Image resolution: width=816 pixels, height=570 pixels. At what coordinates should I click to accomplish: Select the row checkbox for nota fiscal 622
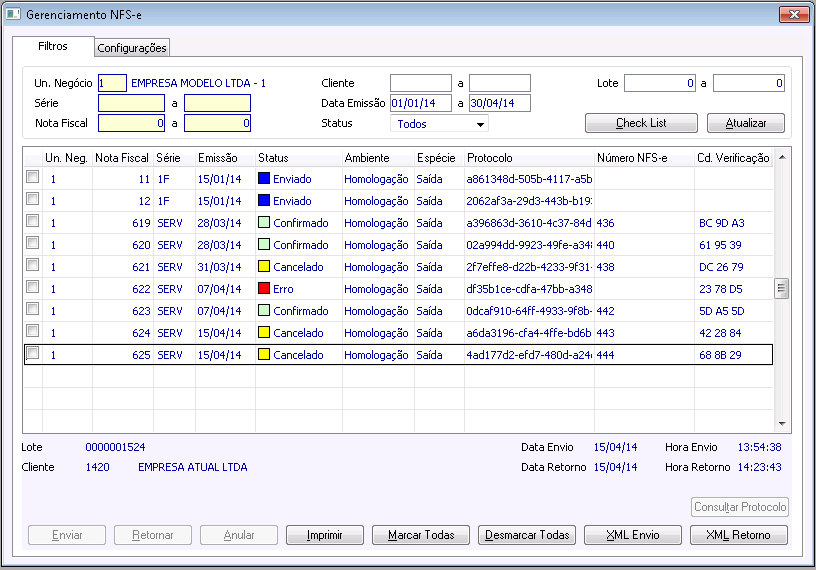tap(32, 287)
